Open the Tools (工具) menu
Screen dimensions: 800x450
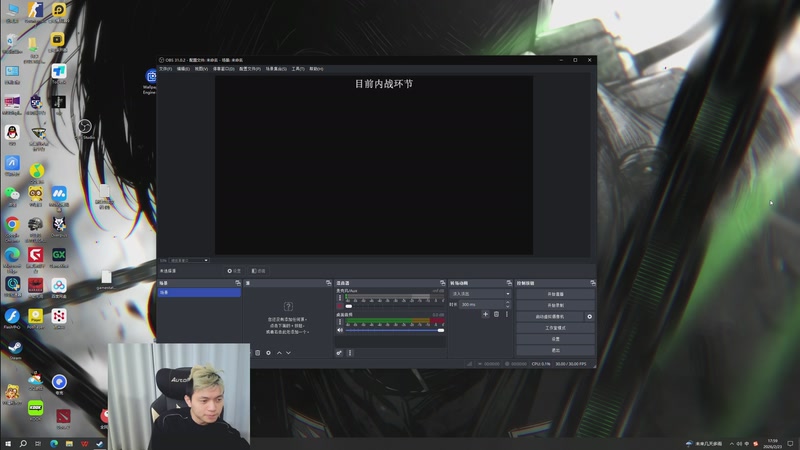[298, 68]
